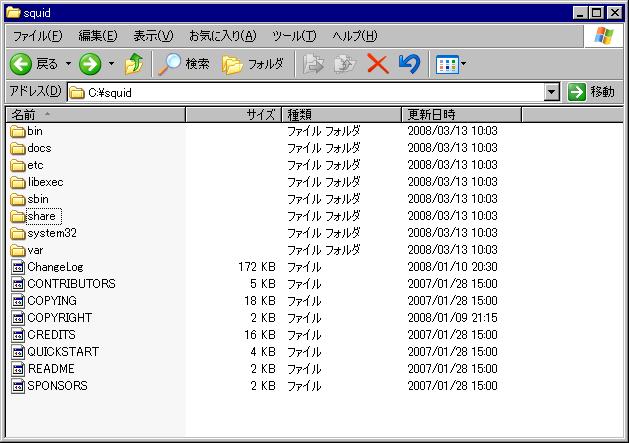
Task: Select the ChangeLog file icon
Action: coord(18,267)
